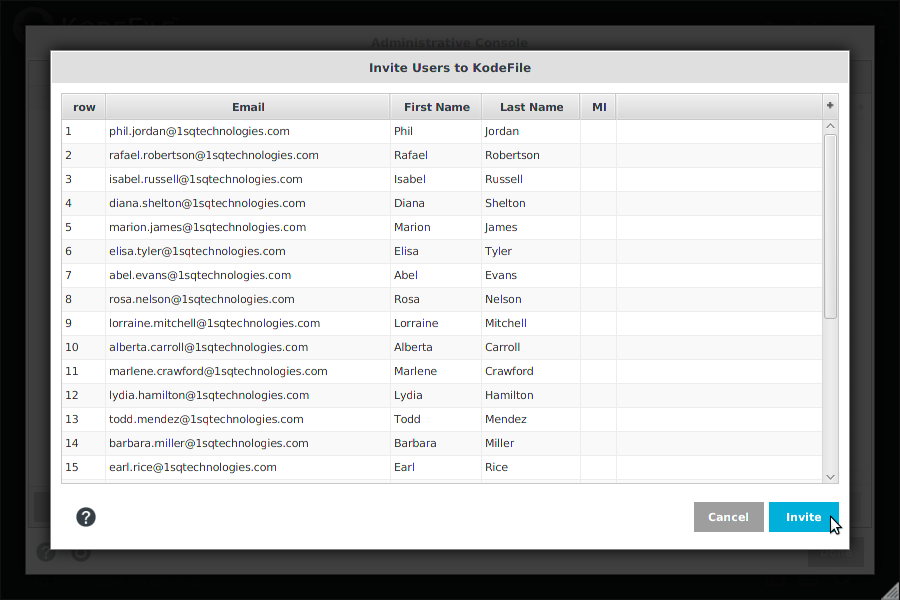Click the Invite button
Image resolution: width=900 pixels, height=600 pixels.
804,517
